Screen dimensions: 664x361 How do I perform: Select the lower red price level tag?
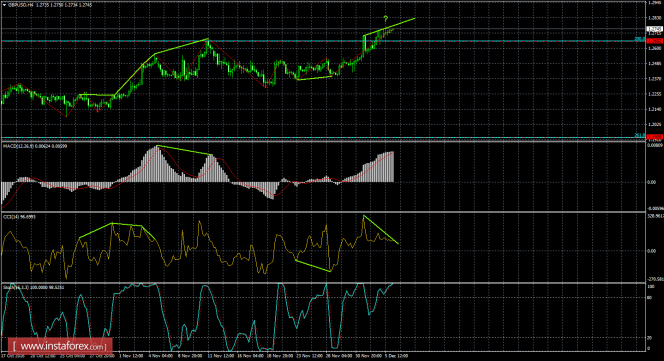click(655, 136)
